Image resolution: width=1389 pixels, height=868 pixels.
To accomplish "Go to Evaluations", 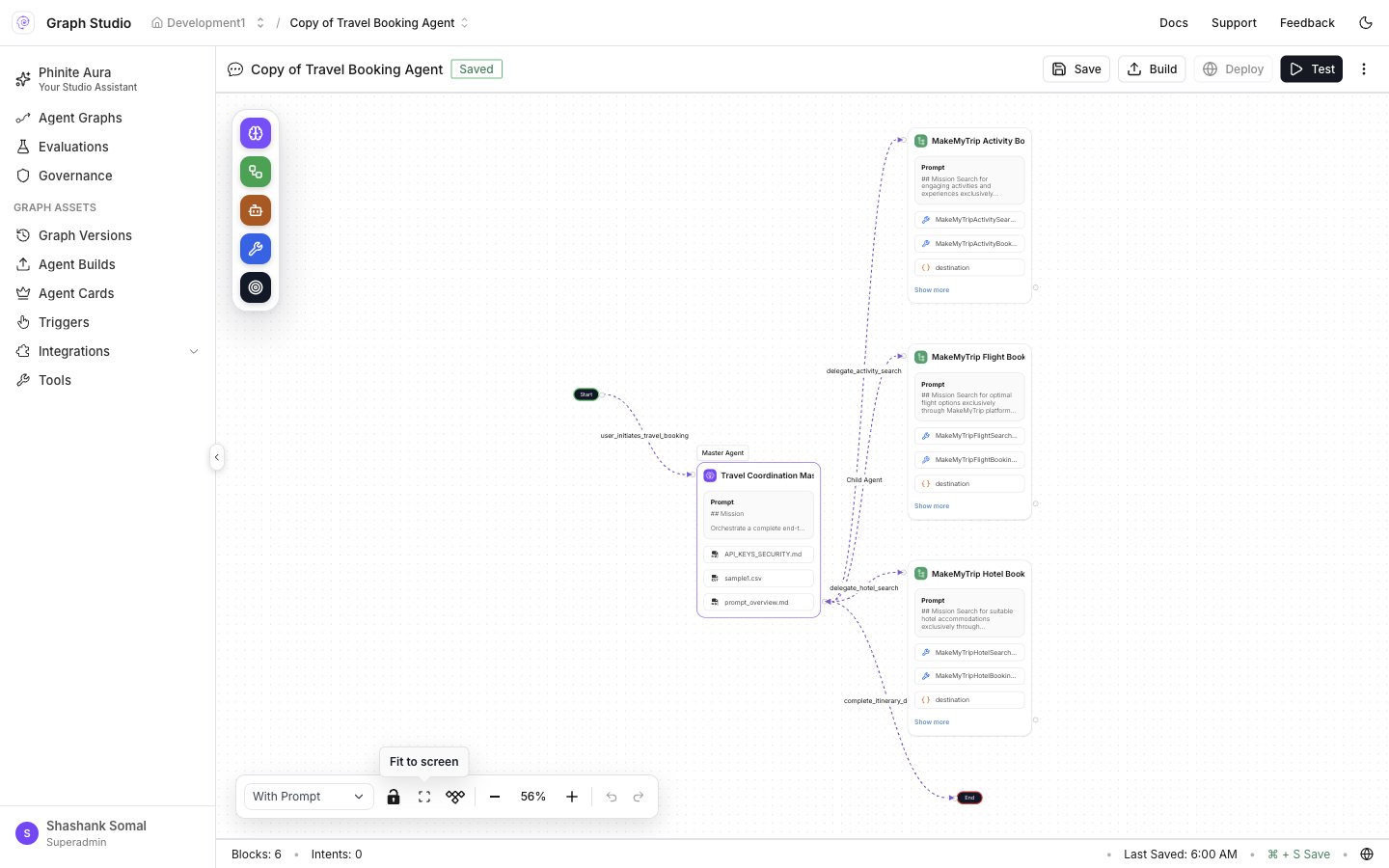I will point(107,147).
